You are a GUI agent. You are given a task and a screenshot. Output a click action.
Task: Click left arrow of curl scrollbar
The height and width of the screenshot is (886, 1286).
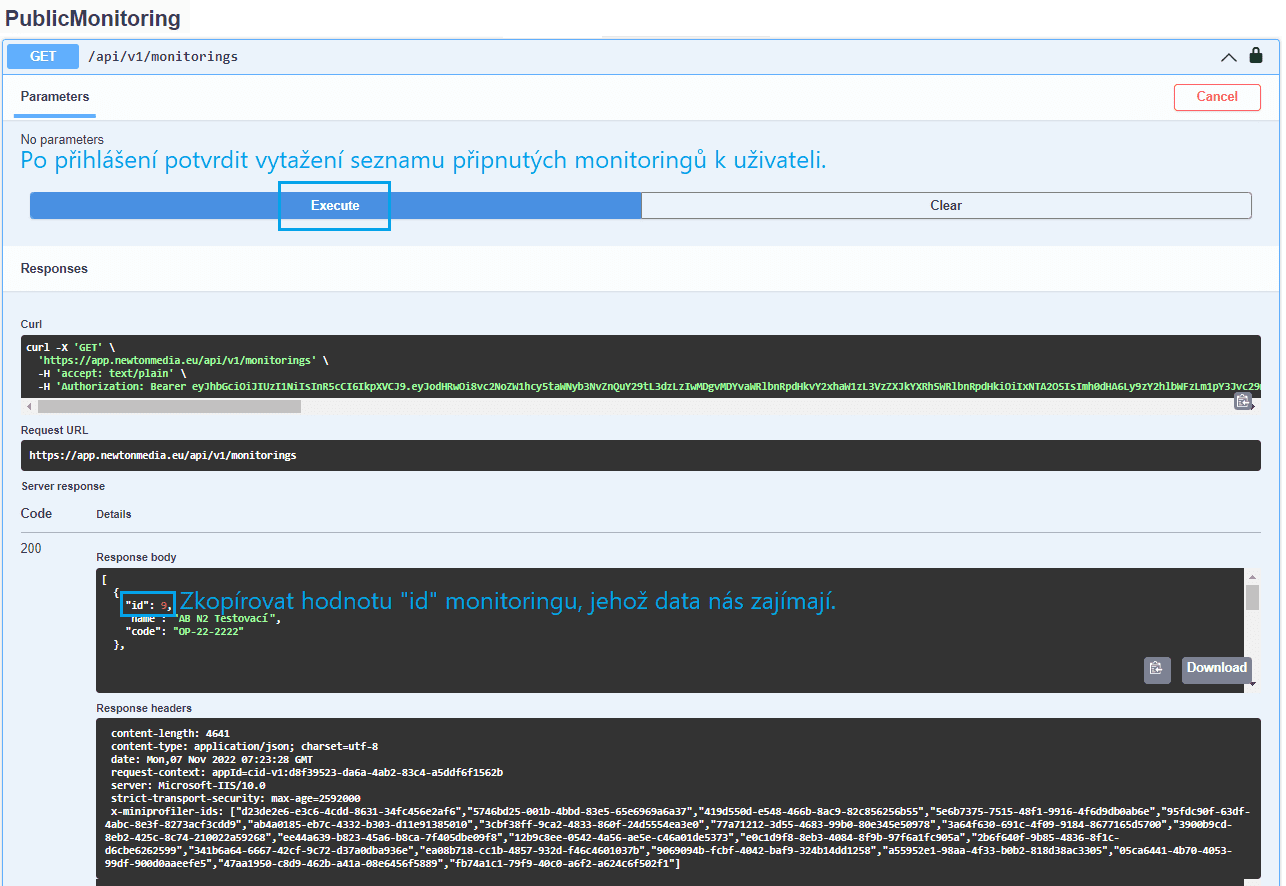coord(29,406)
